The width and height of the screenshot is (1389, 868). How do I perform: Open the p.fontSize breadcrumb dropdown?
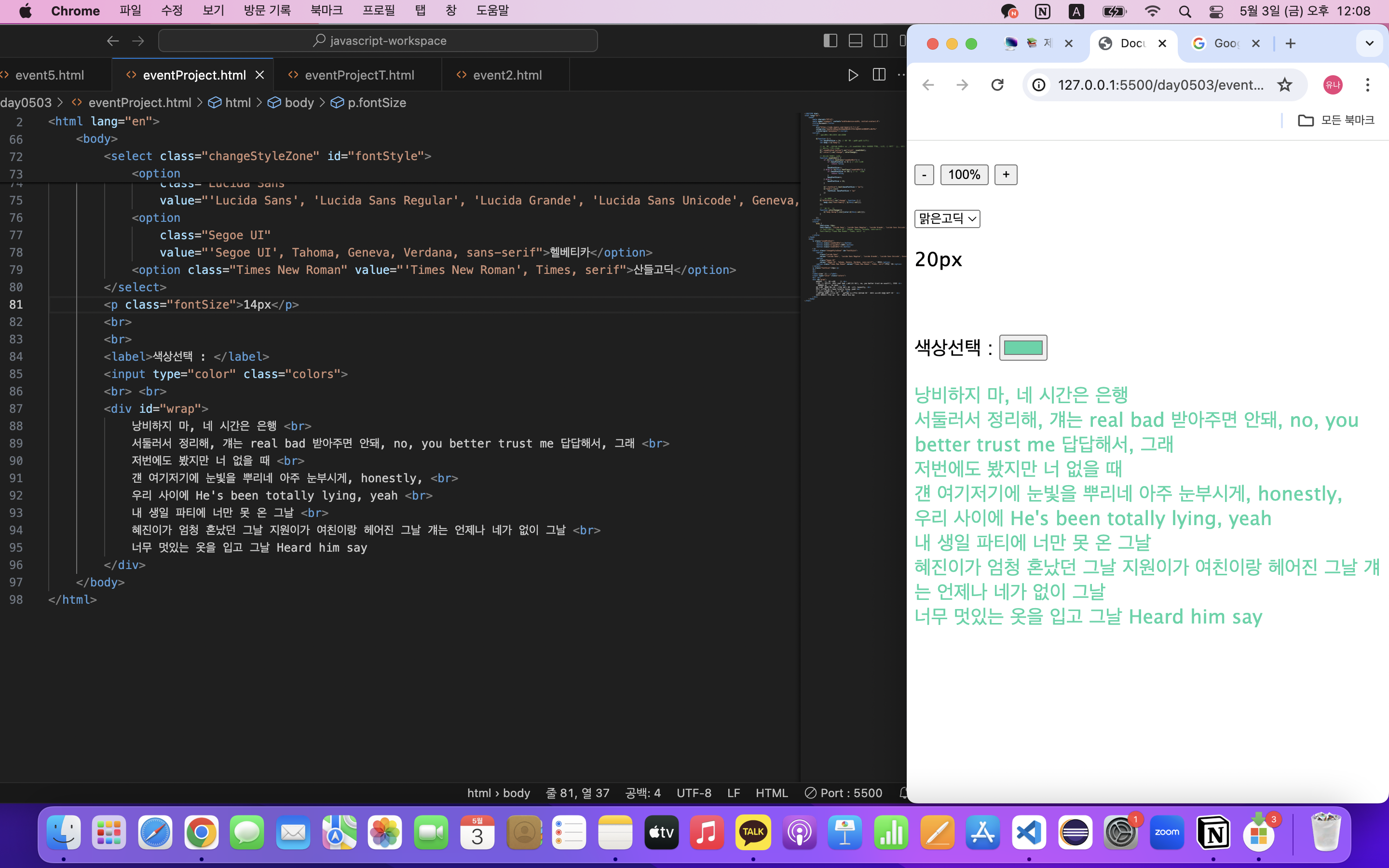click(x=376, y=103)
